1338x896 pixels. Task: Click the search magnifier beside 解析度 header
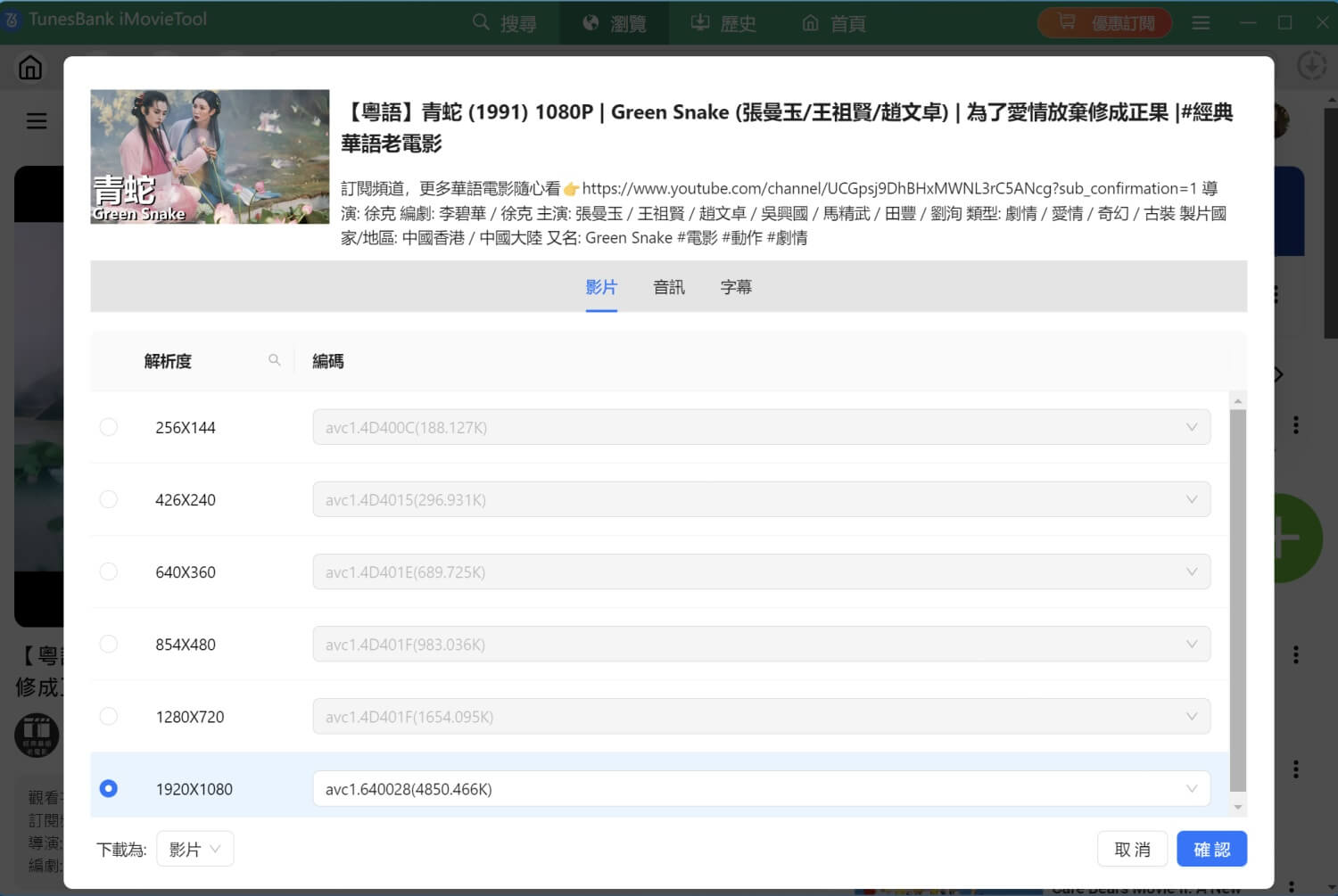tap(274, 360)
